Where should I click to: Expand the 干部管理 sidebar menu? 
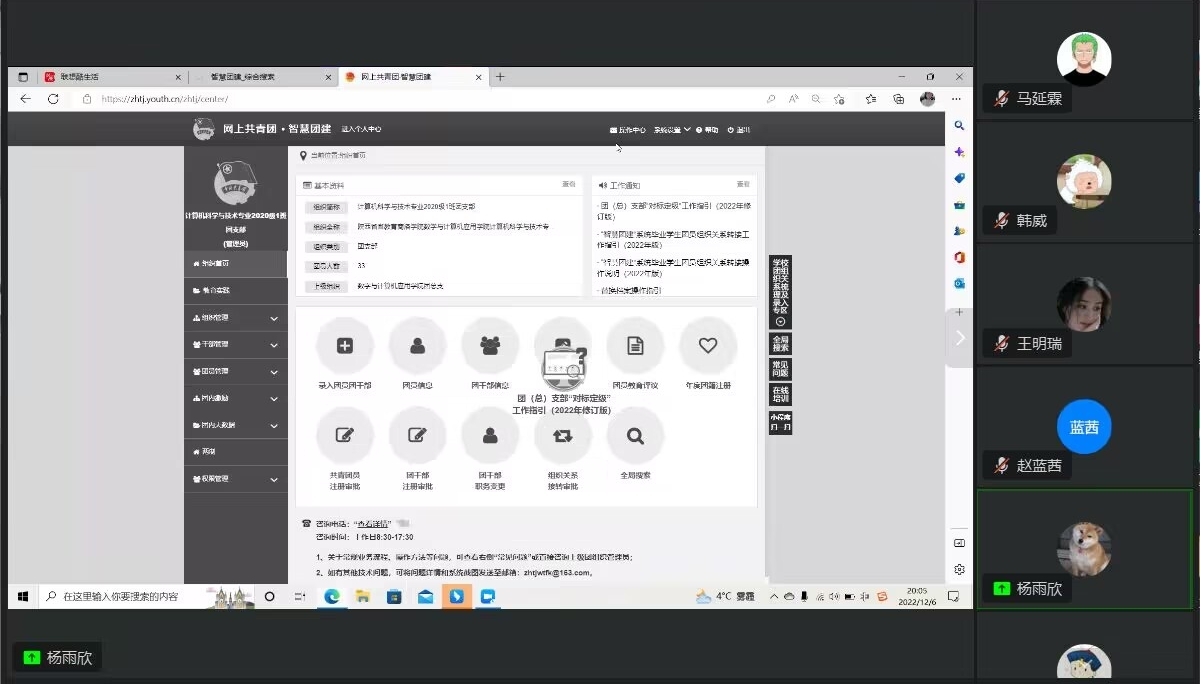(x=236, y=345)
